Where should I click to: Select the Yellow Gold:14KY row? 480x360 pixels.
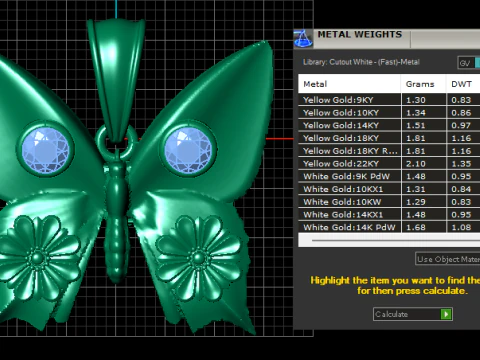(x=389, y=125)
